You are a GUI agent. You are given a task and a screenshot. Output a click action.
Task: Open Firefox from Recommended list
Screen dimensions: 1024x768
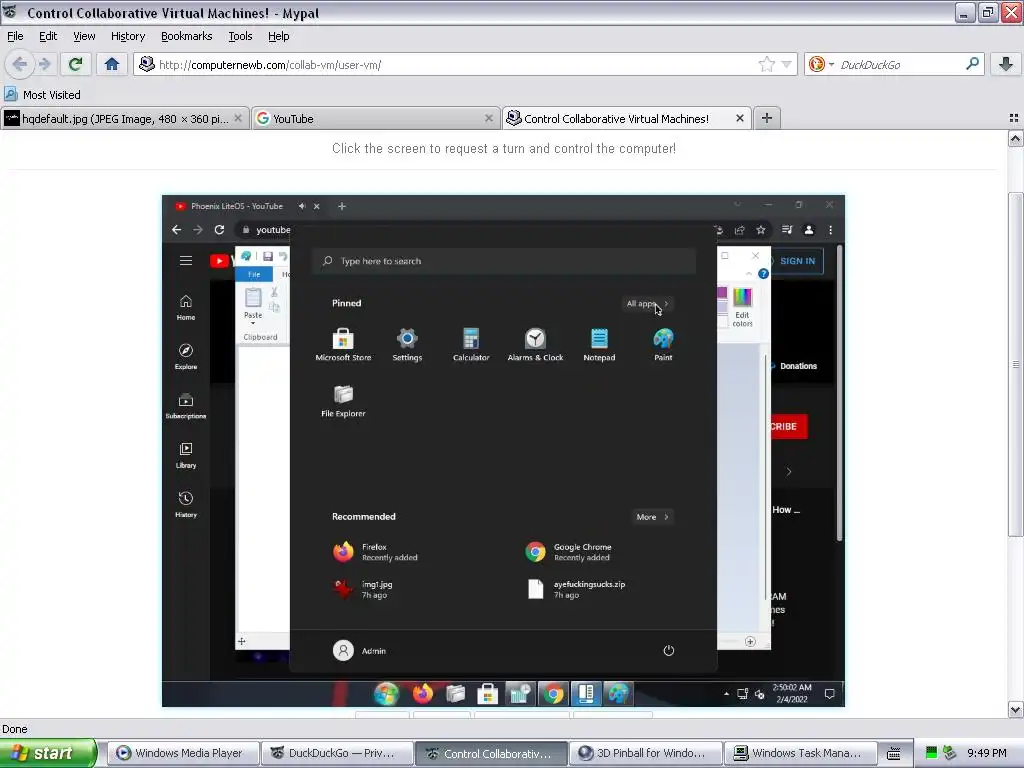[x=376, y=552]
